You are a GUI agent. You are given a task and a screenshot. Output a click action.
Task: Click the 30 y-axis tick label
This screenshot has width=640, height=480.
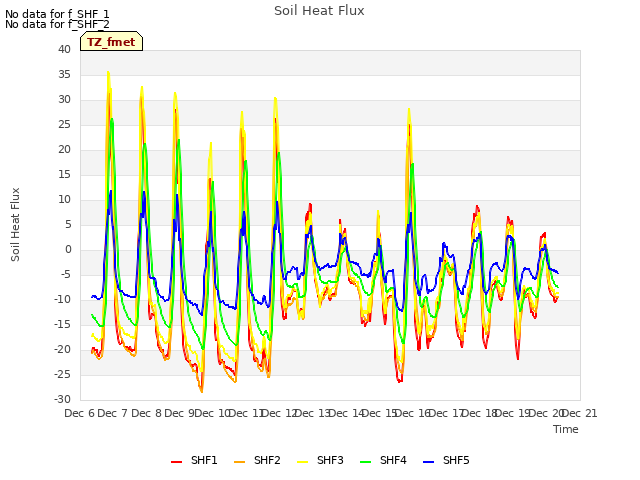pyautogui.click(x=64, y=100)
